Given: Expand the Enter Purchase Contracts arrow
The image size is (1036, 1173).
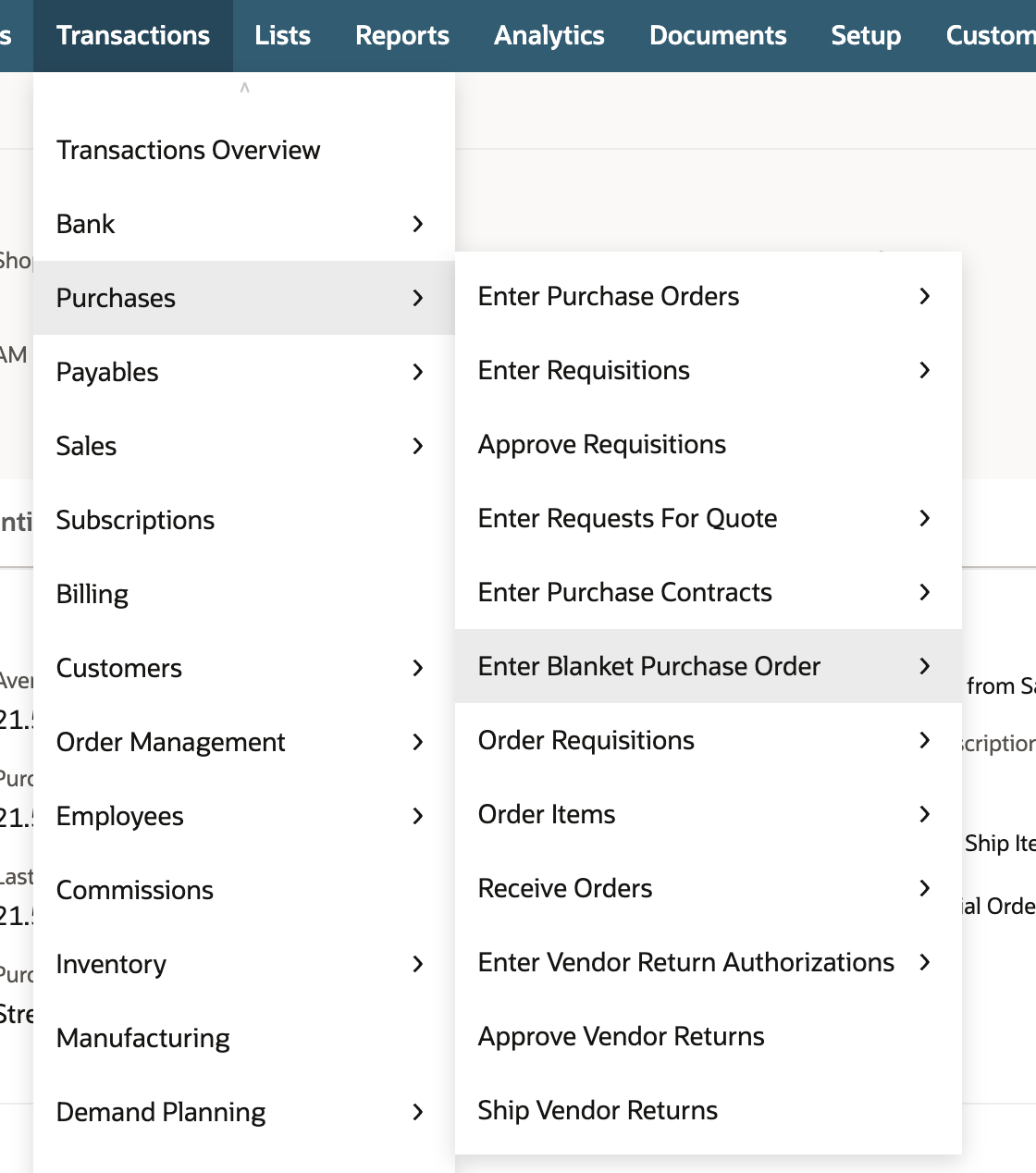Looking at the screenshot, I should coord(925,592).
